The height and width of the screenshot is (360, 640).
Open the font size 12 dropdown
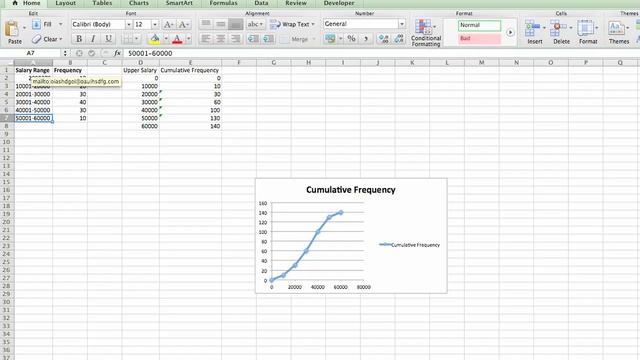(x=155, y=24)
